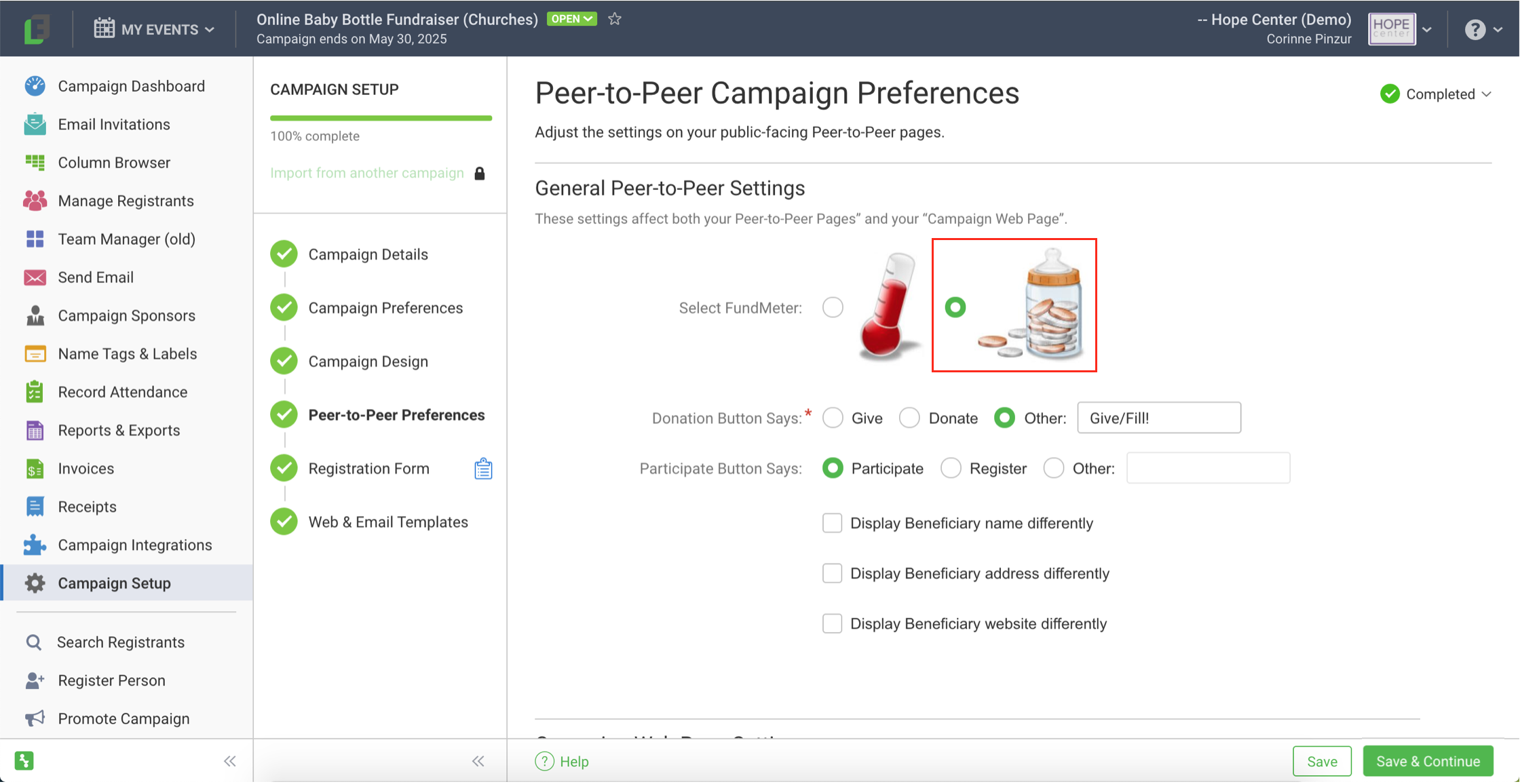
Task: Click the Donation Button Other text field
Action: click(1158, 418)
